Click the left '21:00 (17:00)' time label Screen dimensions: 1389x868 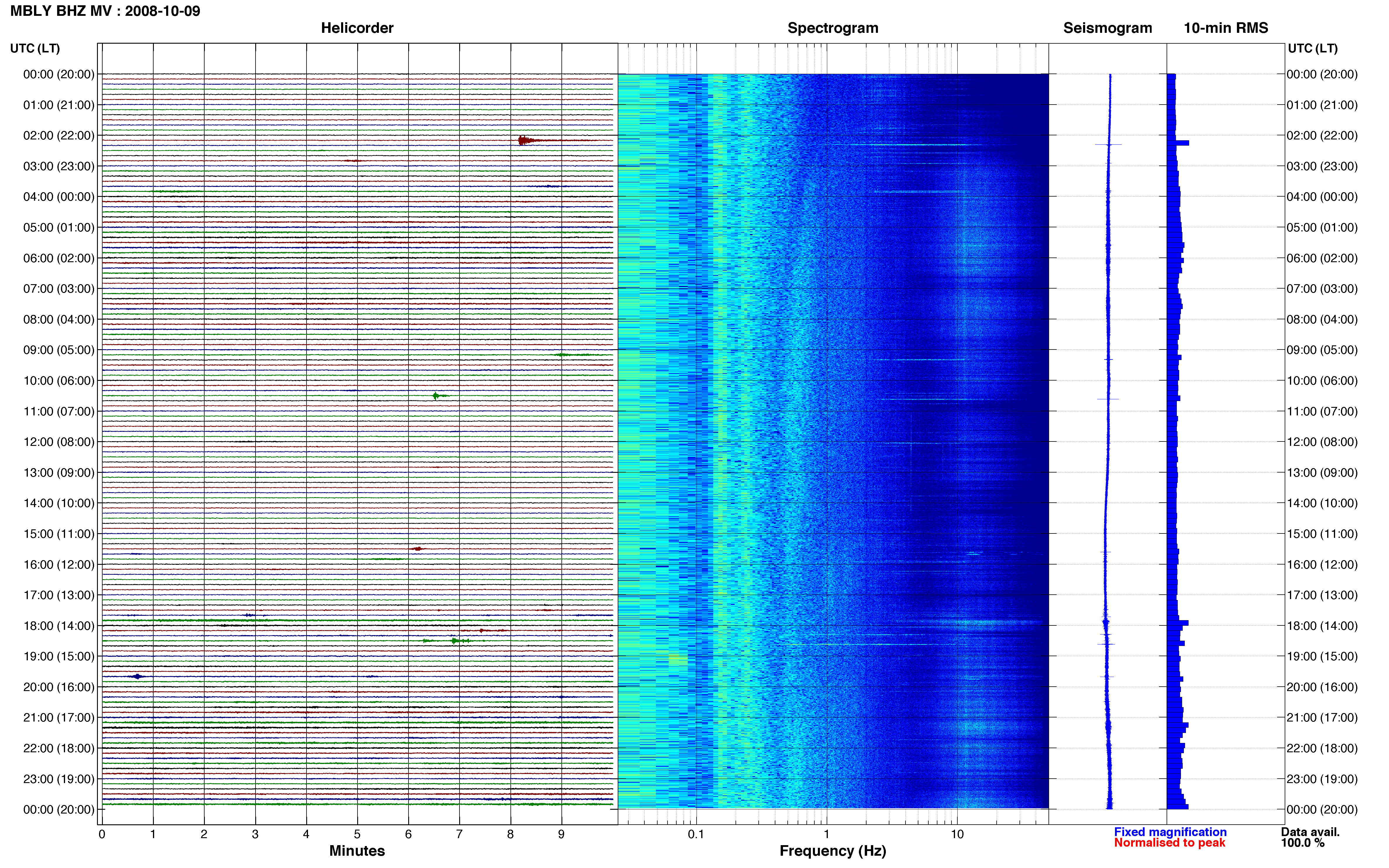coord(59,718)
